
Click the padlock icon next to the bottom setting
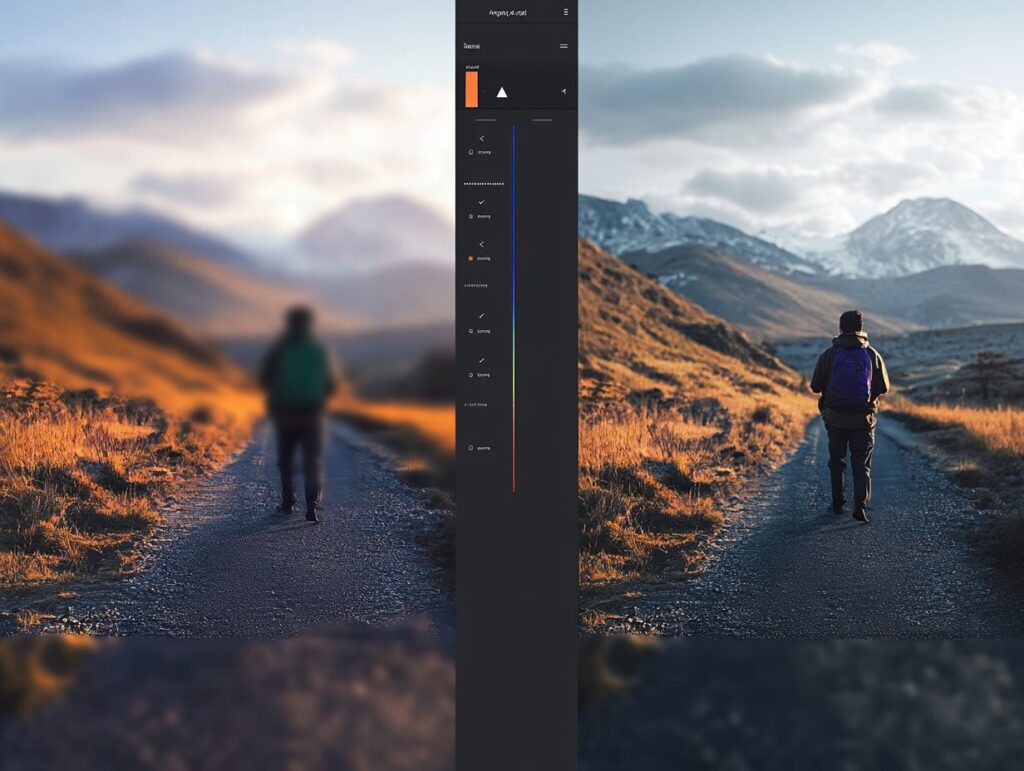tap(472, 446)
